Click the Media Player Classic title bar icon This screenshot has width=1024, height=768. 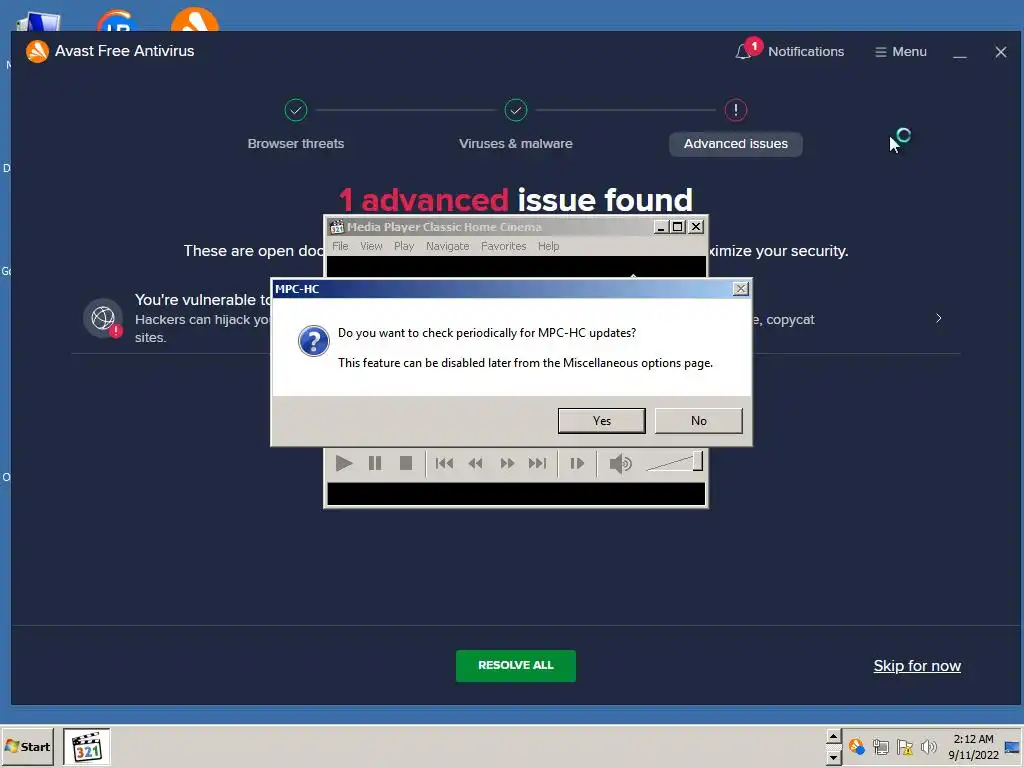click(x=336, y=227)
